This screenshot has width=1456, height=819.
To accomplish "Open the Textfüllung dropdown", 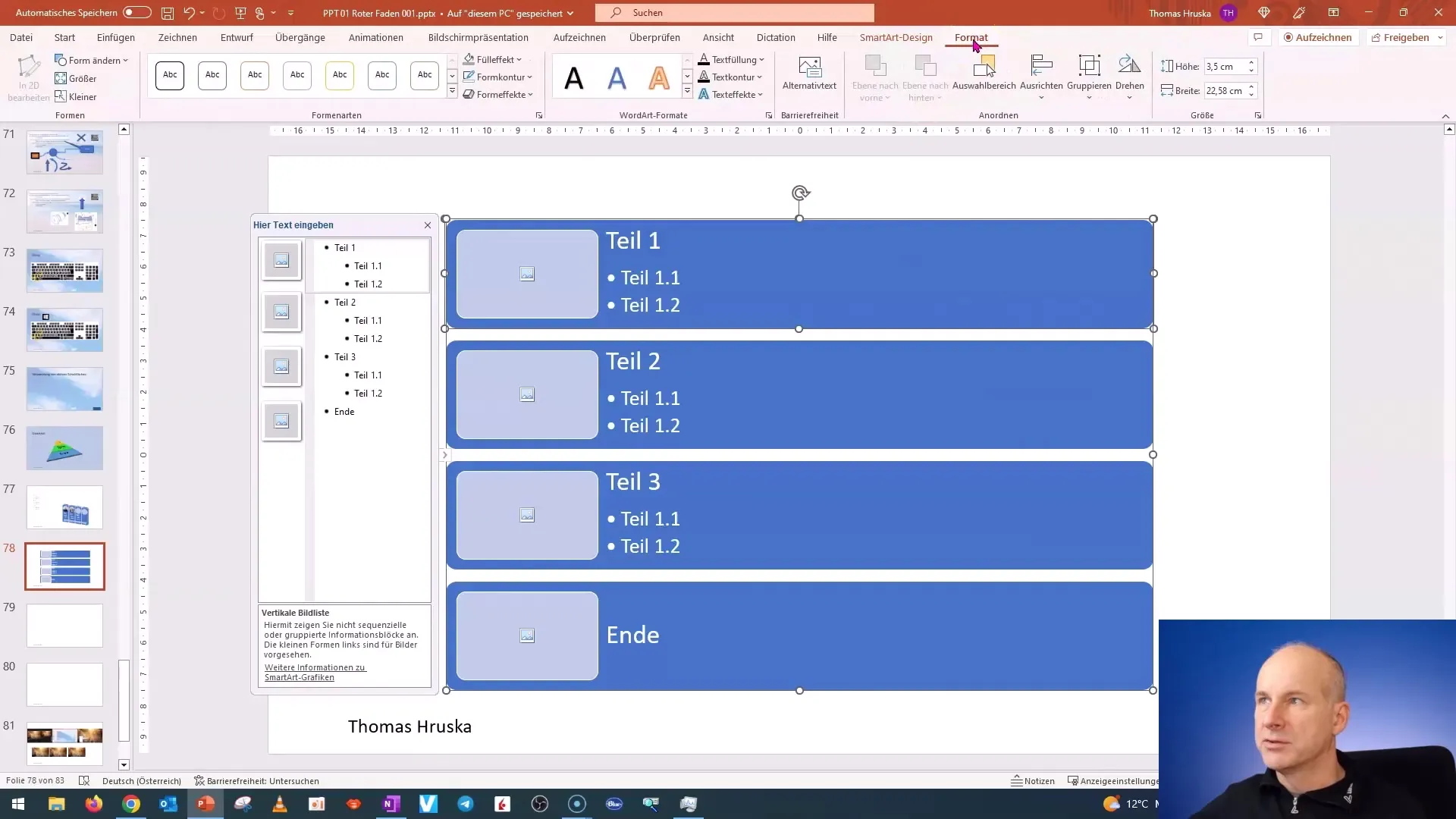I will pyautogui.click(x=731, y=59).
